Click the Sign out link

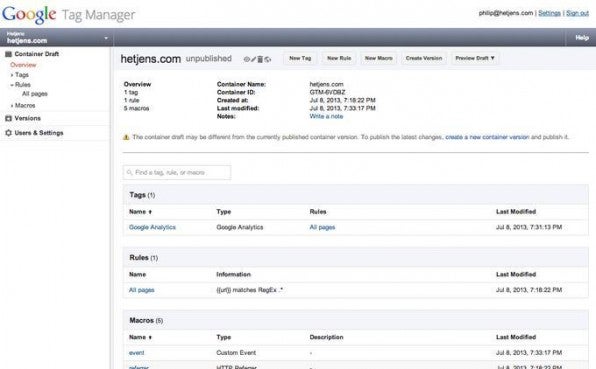click(x=577, y=13)
